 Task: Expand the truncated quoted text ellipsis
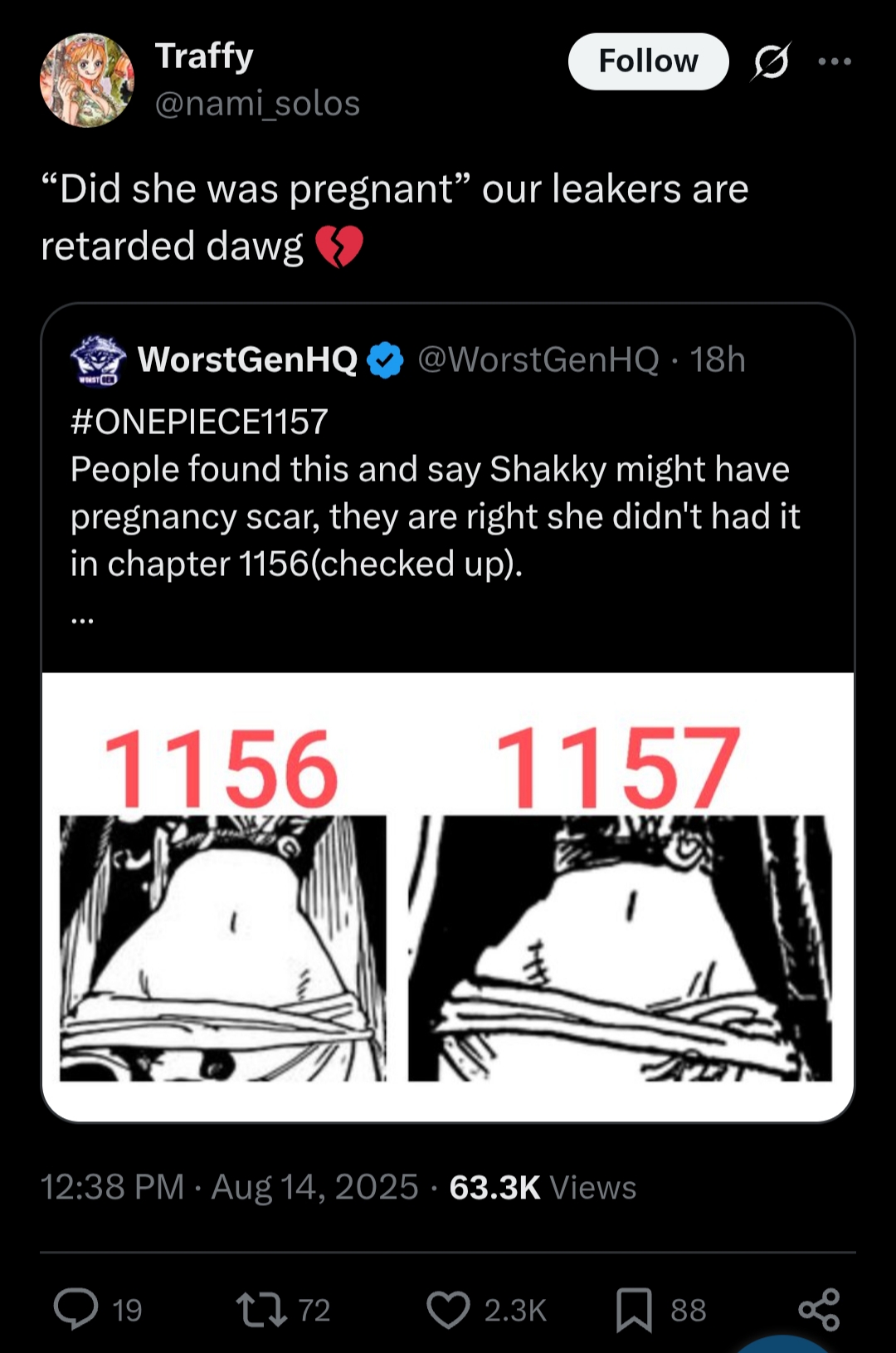point(82,618)
